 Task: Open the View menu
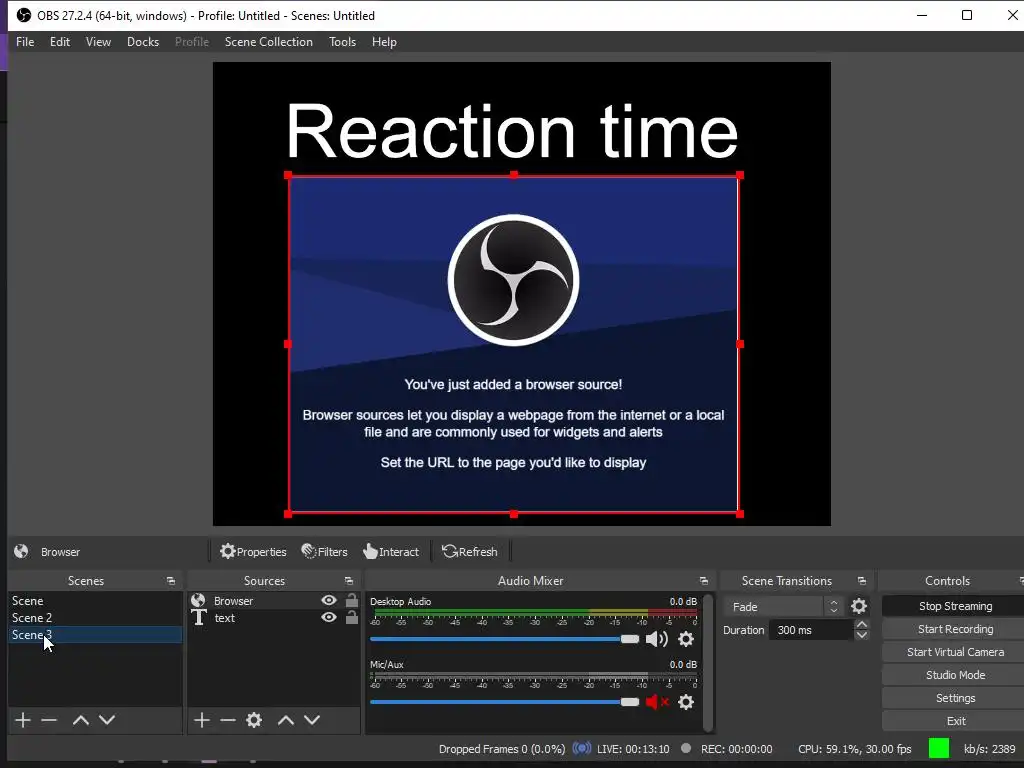[98, 42]
